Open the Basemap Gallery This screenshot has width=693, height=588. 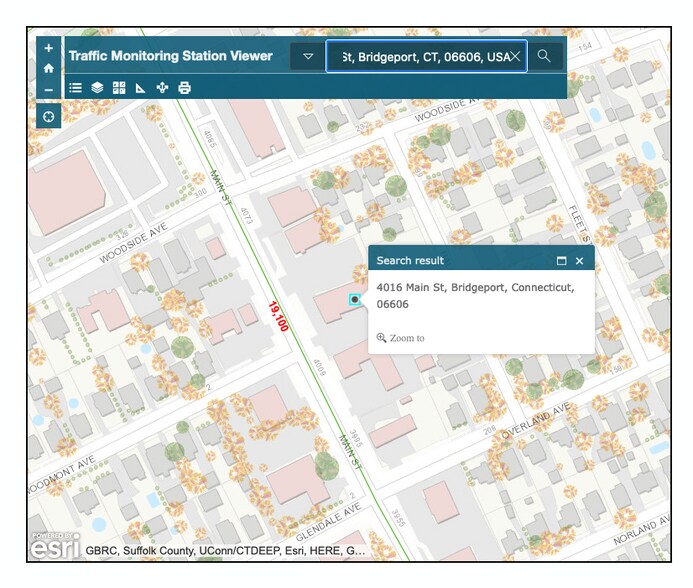(x=119, y=88)
